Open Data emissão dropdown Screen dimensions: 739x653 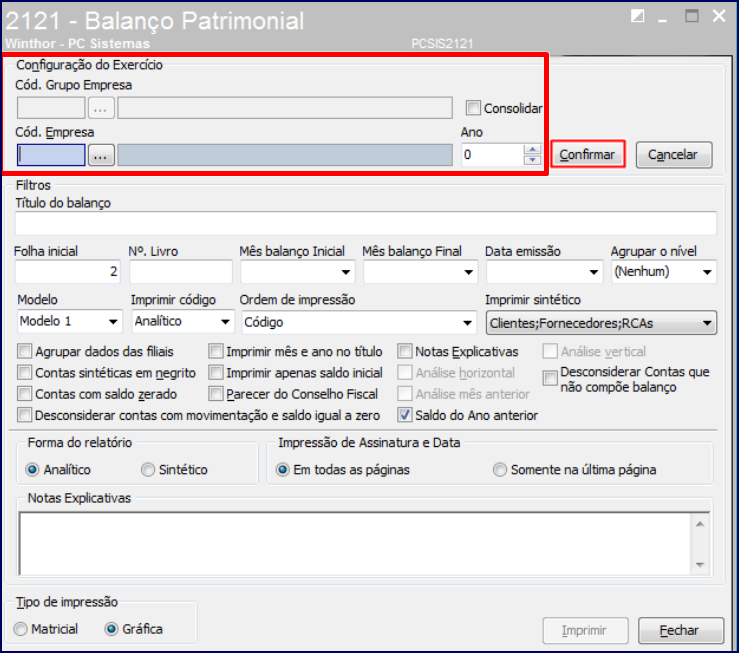(594, 272)
